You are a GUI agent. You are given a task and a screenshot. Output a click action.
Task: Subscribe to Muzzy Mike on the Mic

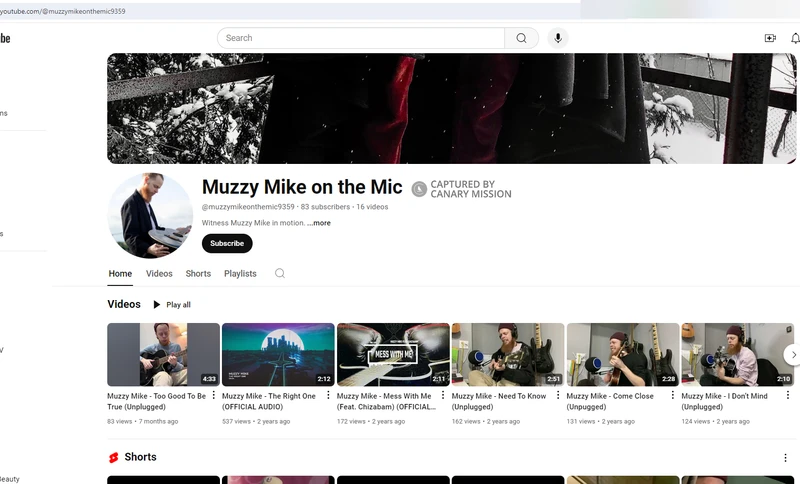227,243
